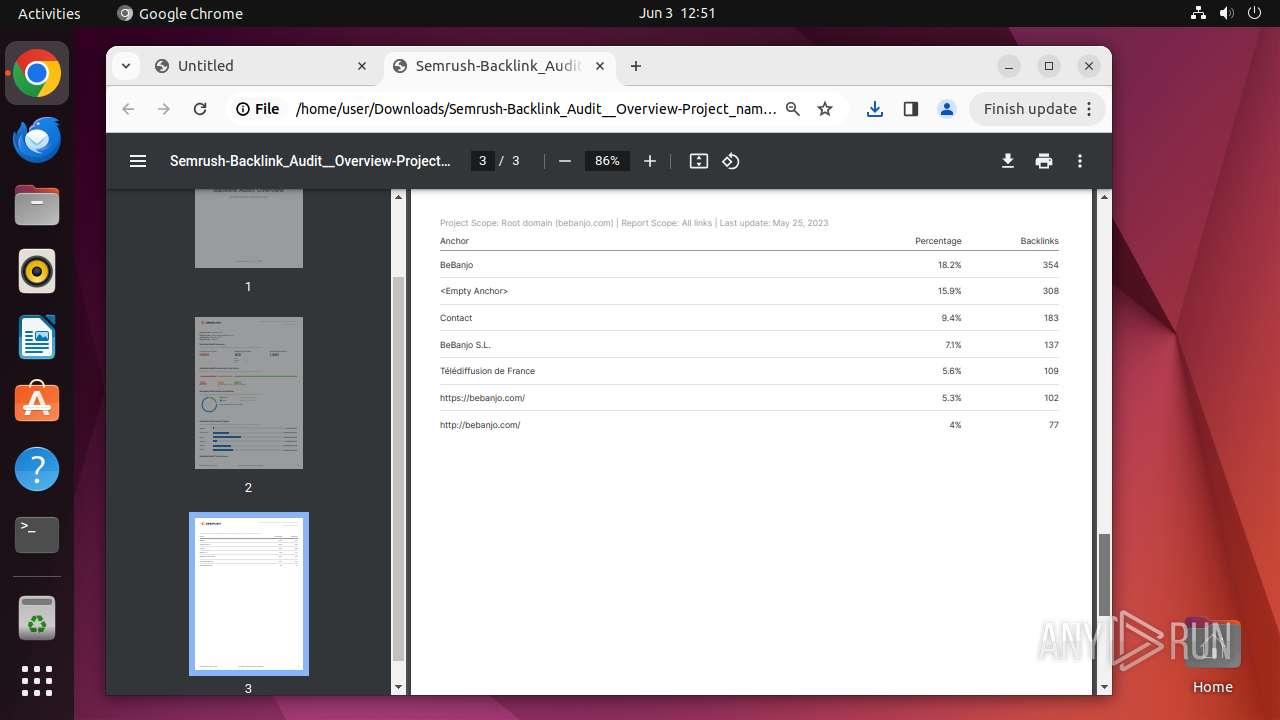Open the tab search dropdown arrow

[126, 66]
